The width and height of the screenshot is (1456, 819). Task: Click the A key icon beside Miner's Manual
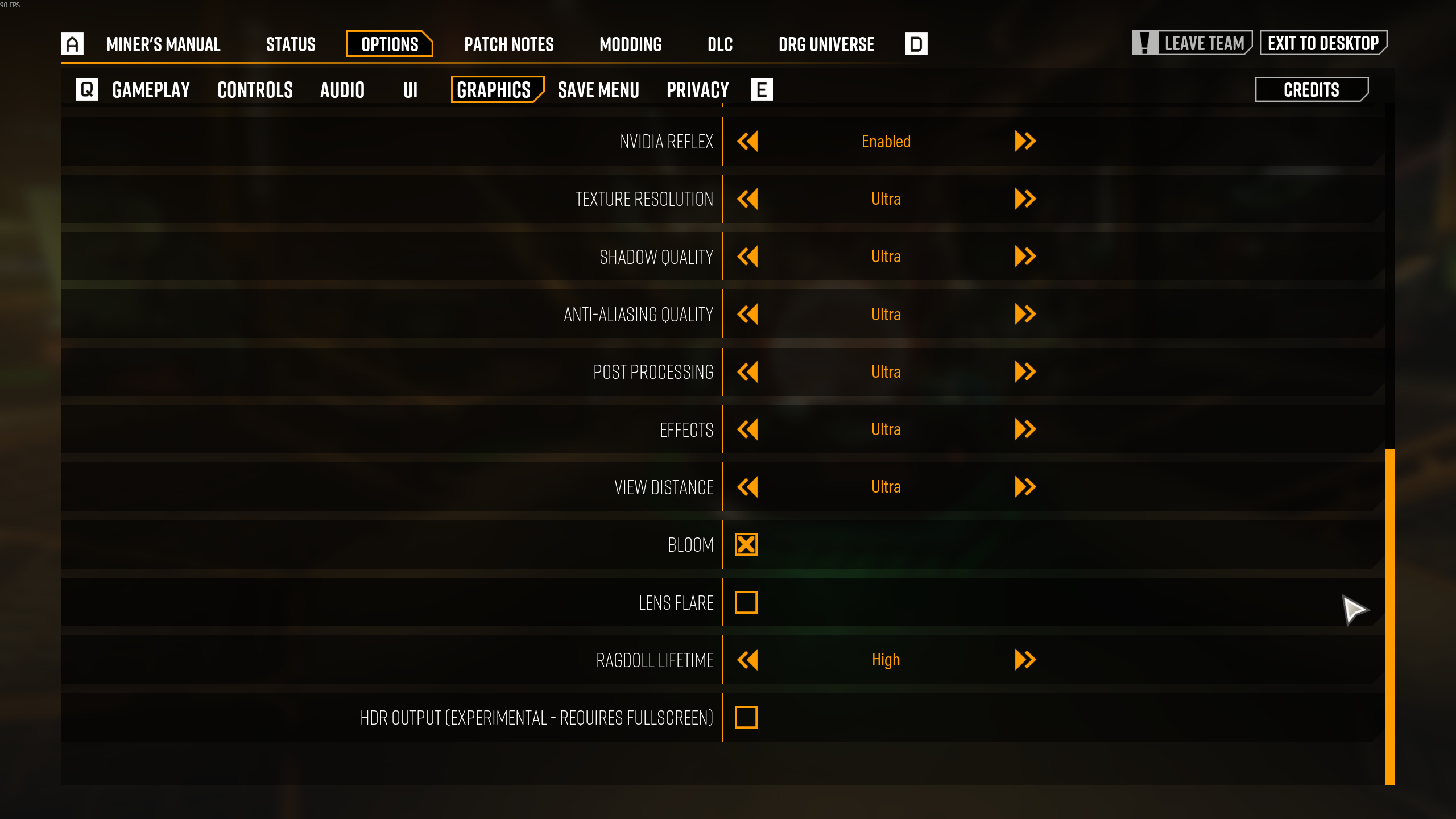[72, 44]
